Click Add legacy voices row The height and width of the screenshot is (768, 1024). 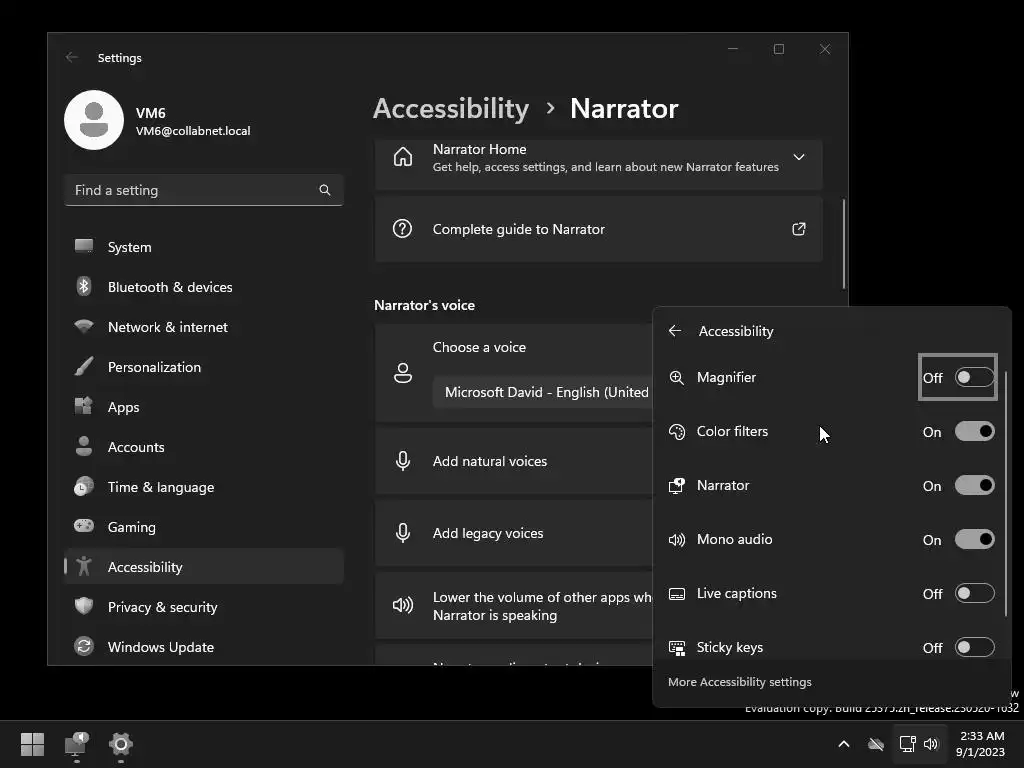click(514, 533)
